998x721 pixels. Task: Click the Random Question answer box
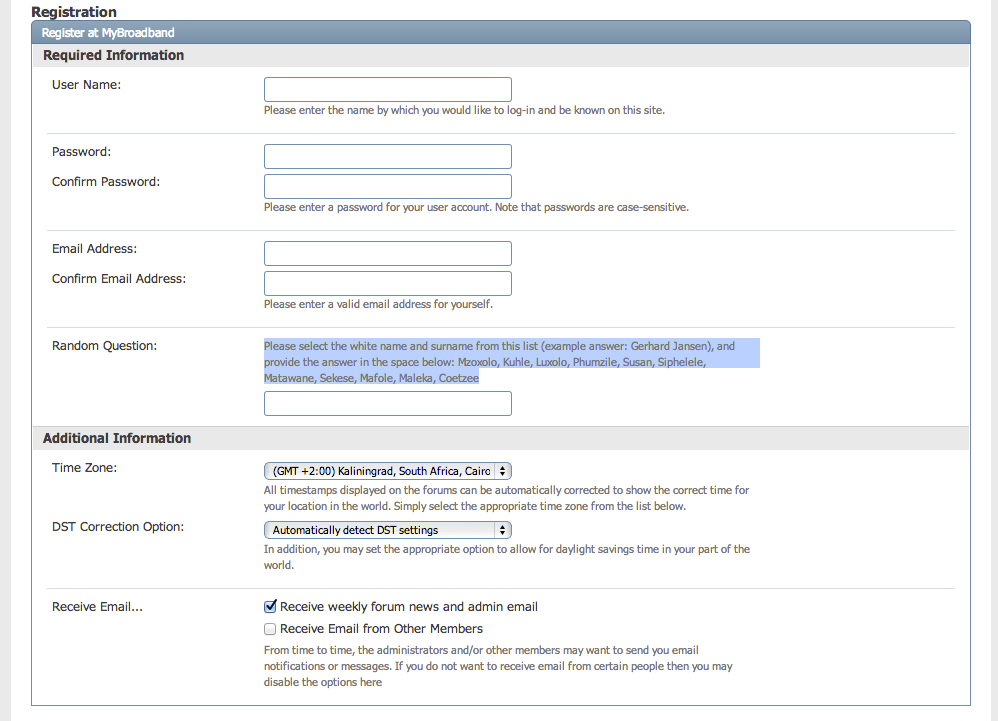[388, 403]
